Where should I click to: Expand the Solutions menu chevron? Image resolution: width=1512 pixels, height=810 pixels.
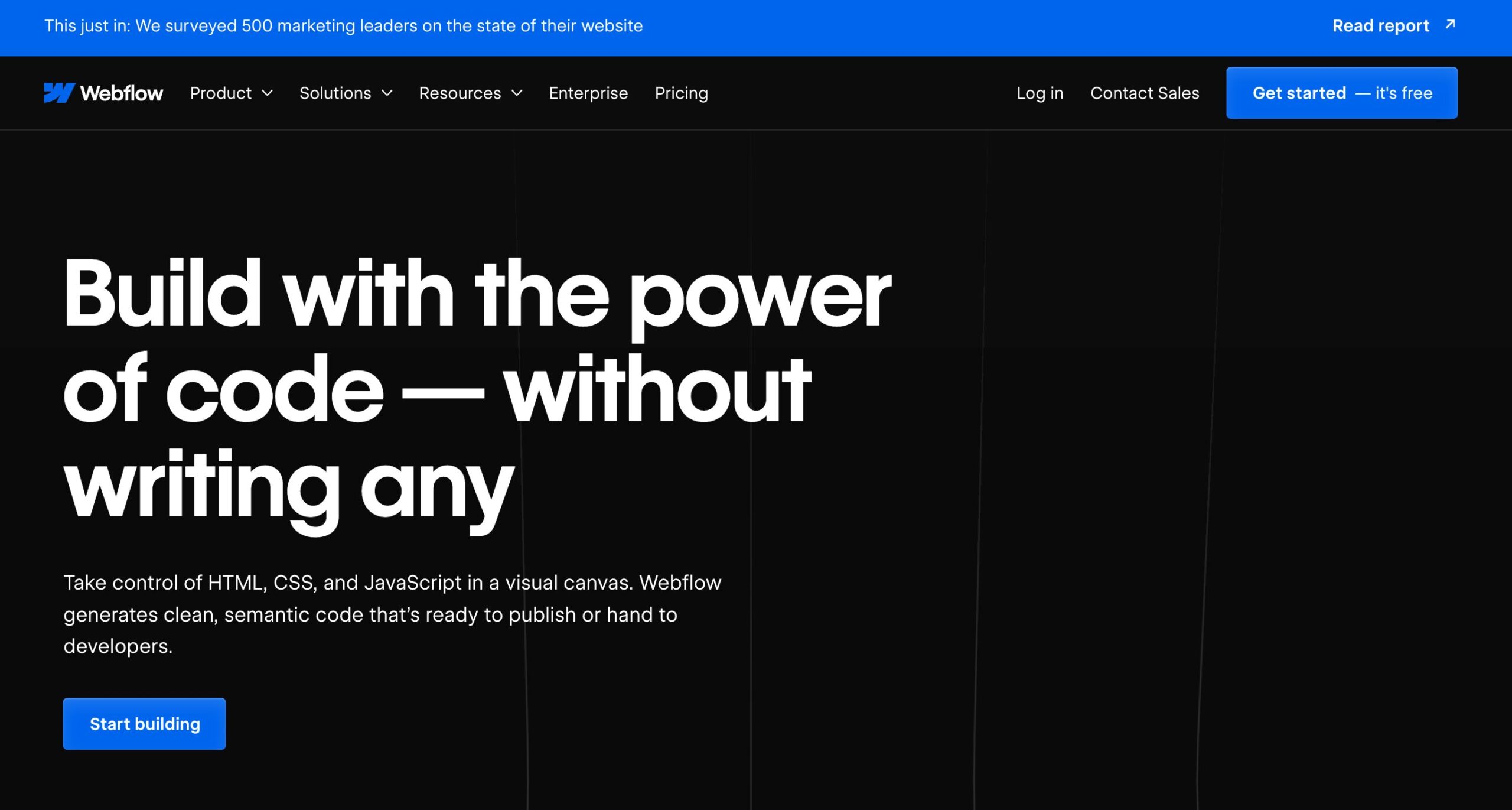(x=387, y=93)
